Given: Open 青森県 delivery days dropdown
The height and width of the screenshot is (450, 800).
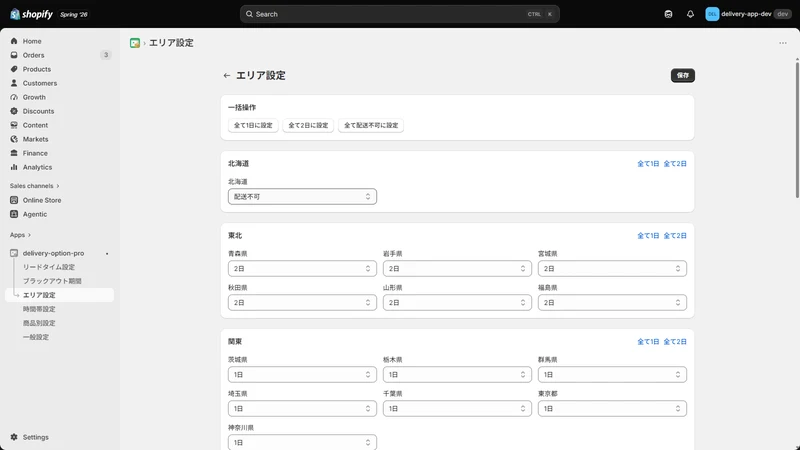Looking at the screenshot, I should click(x=302, y=268).
